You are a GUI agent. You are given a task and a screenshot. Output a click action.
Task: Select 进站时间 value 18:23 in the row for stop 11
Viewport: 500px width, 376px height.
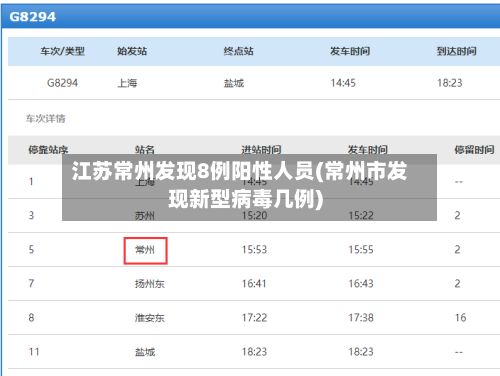(x=254, y=352)
